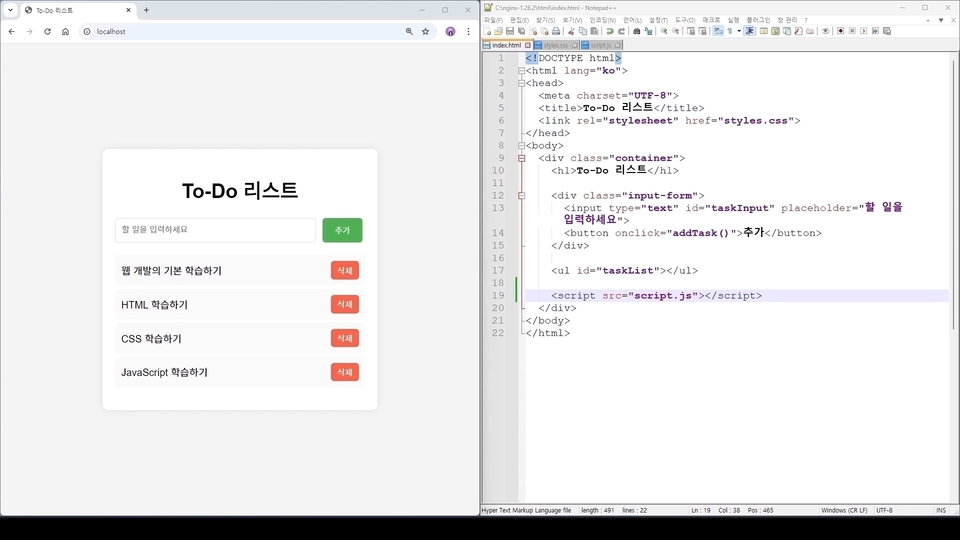Open the 파일(F) menu
Image resolution: width=960 pixels, height=540 pixels.
click(493, 20)
